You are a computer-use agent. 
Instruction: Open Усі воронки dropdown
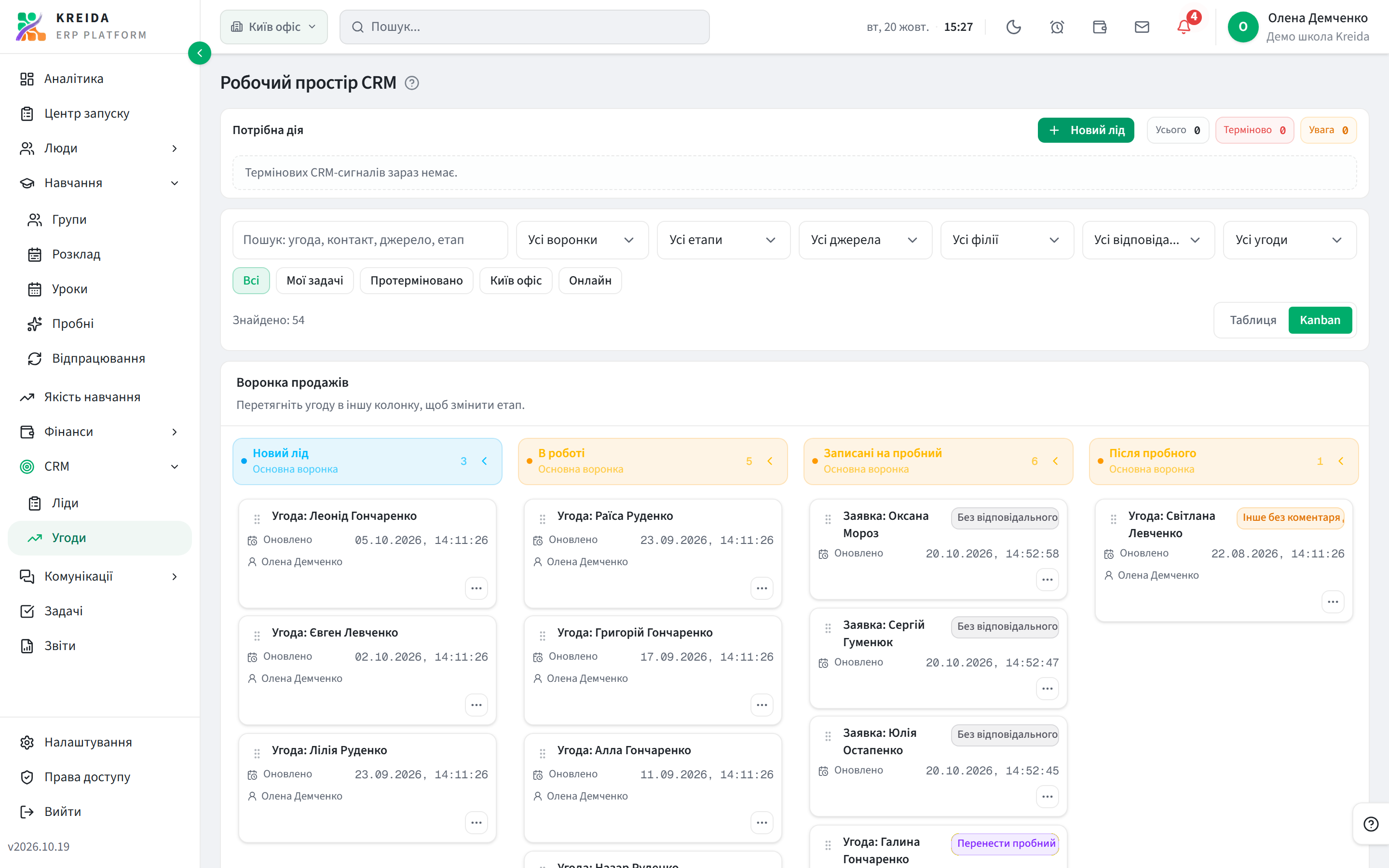coord(582,240)
